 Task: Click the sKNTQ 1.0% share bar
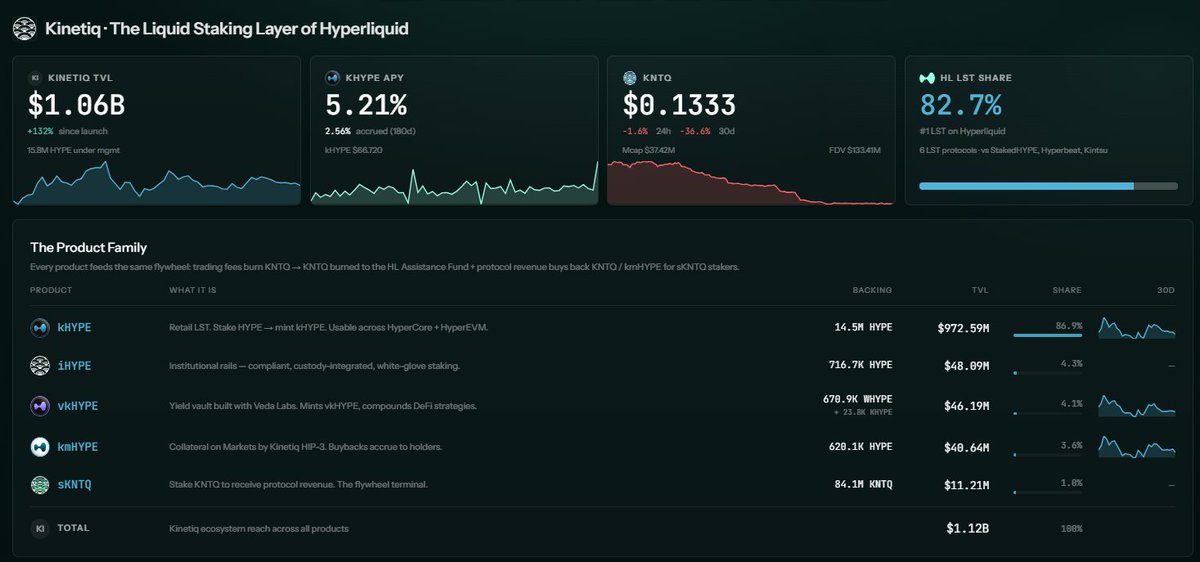[x=1048, y=492]
